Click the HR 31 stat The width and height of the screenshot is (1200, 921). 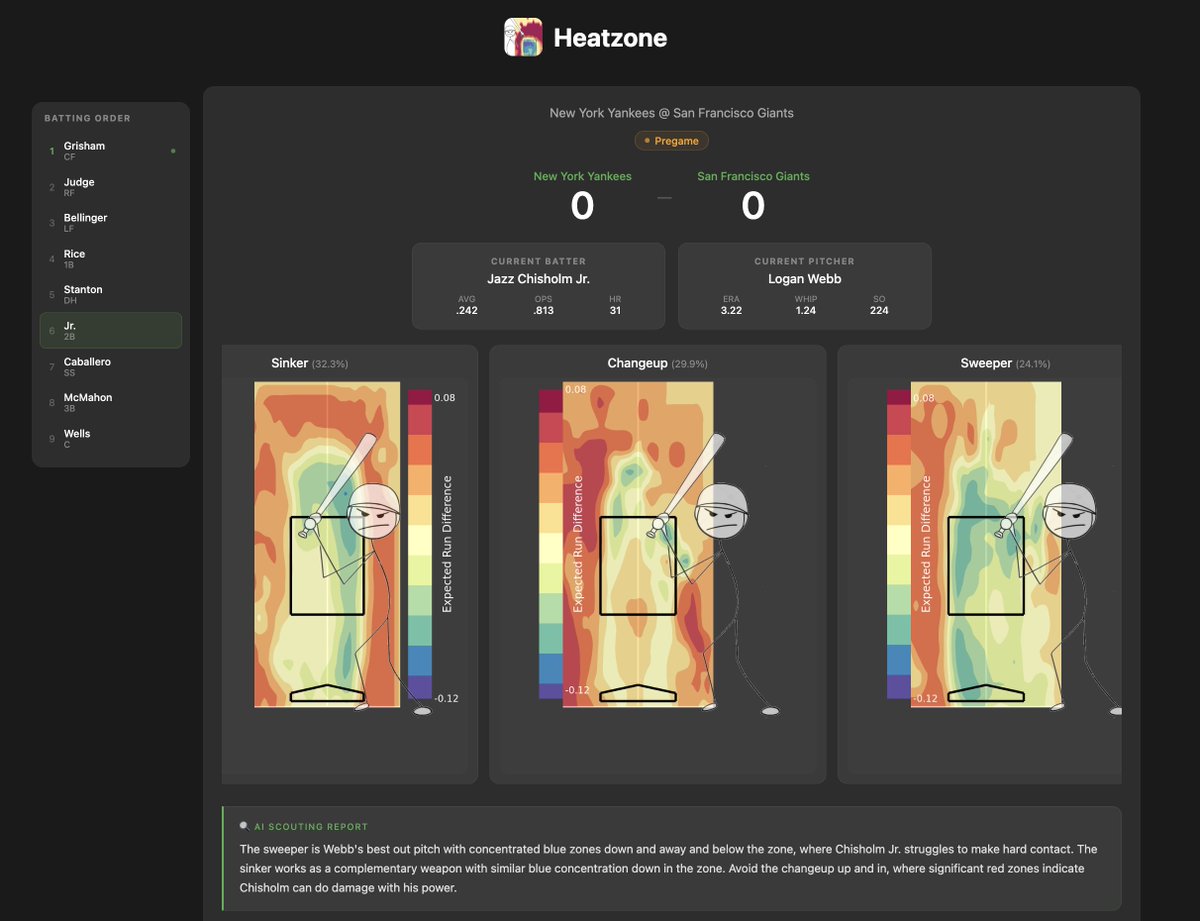click(x=614, y=305)
